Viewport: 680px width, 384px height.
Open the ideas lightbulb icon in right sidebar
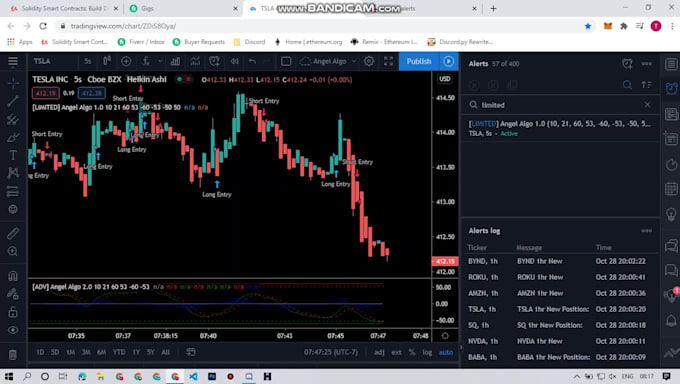(671, 214)
